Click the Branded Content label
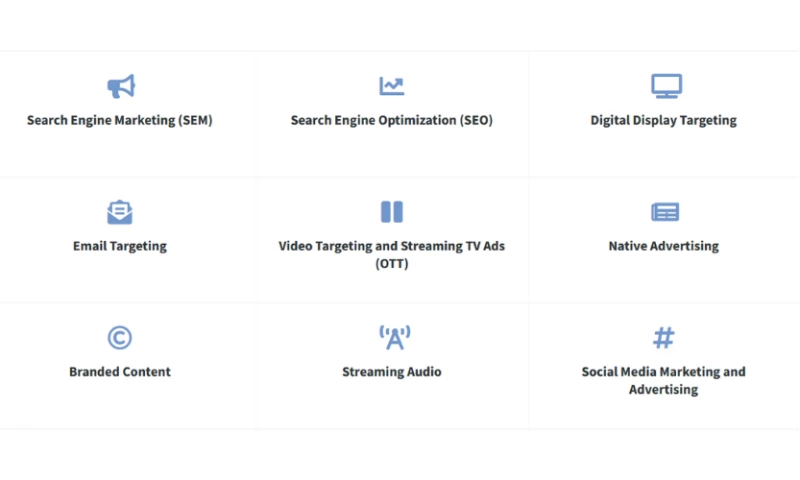800x480 pixels. click(120, 372)
